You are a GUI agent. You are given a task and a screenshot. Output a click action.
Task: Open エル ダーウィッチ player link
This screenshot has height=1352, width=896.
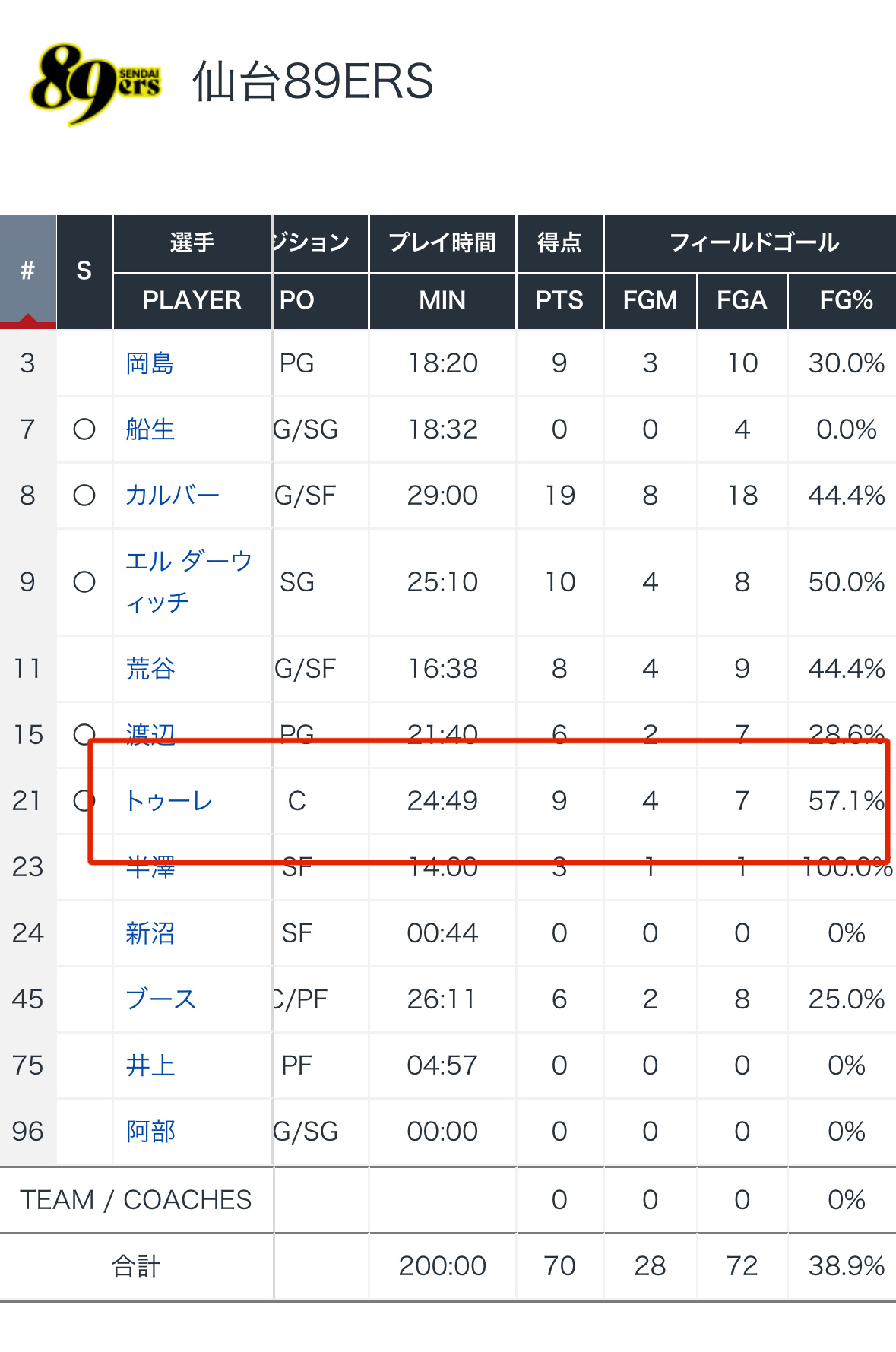pos(188,582)
